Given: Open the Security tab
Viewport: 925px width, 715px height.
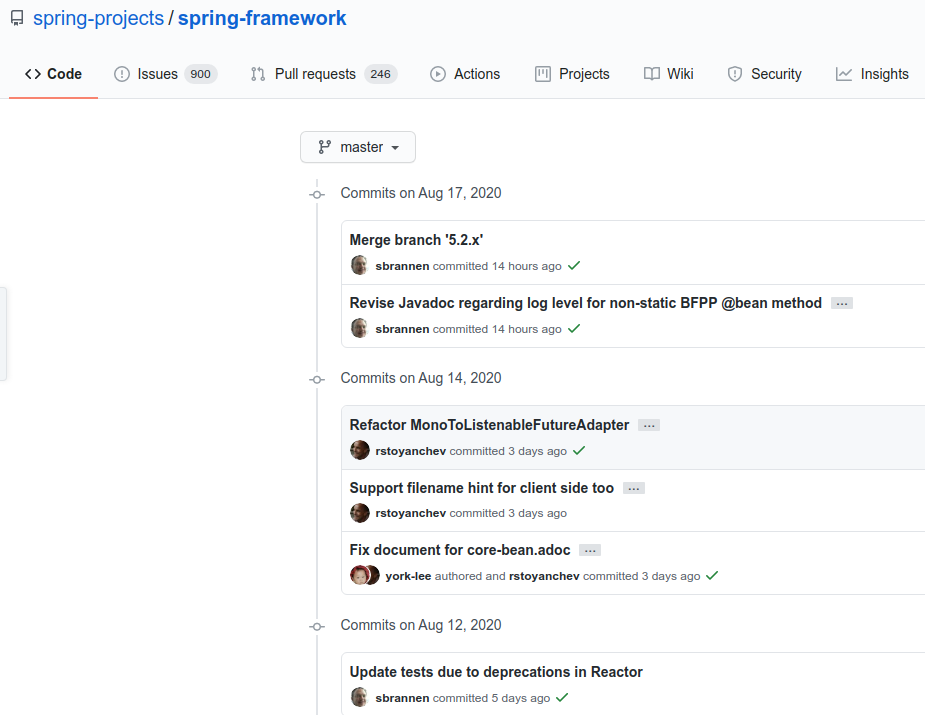Looking at the screenshot, I should 765,74.
